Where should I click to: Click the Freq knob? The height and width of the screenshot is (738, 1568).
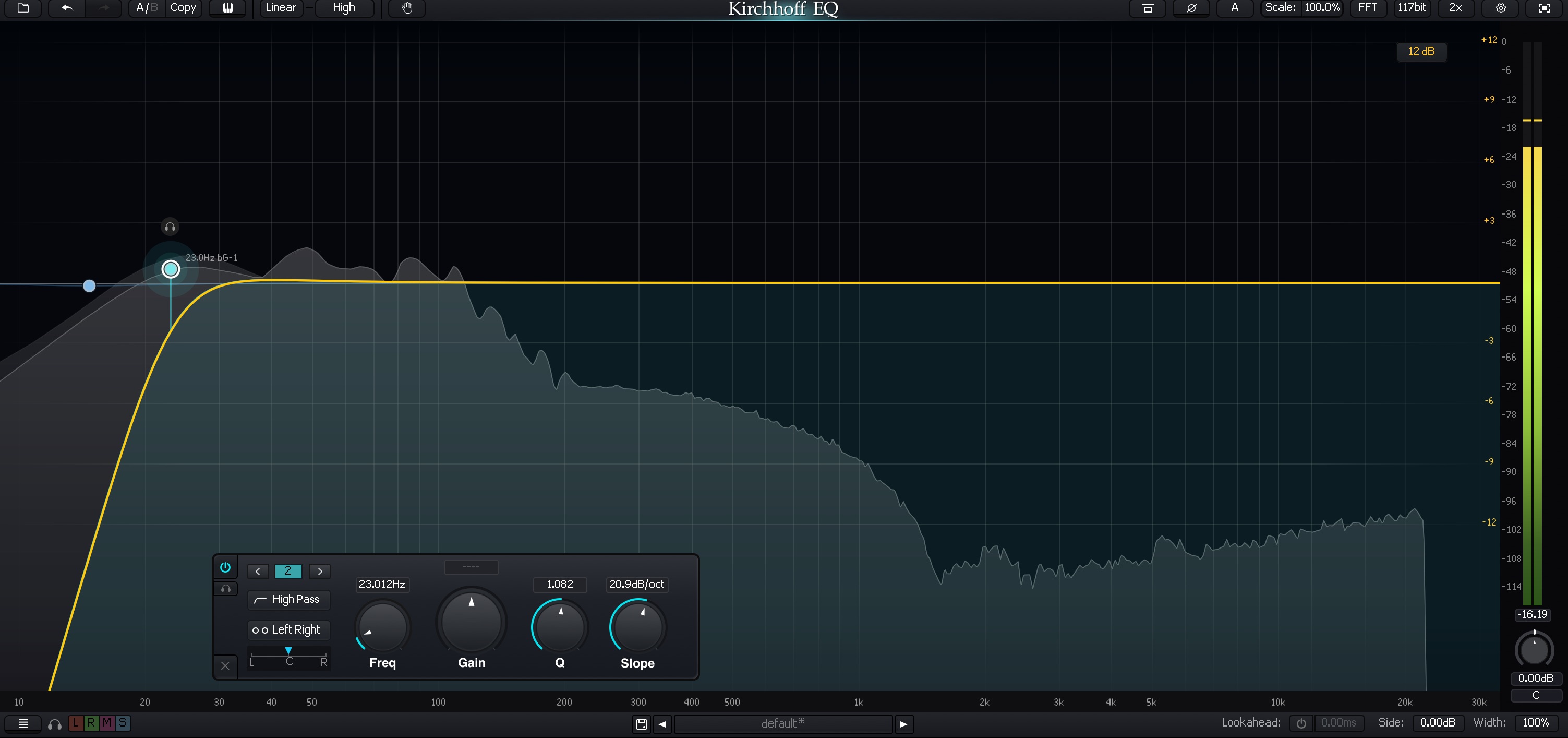pyautogui.click(x=382, y=626)
